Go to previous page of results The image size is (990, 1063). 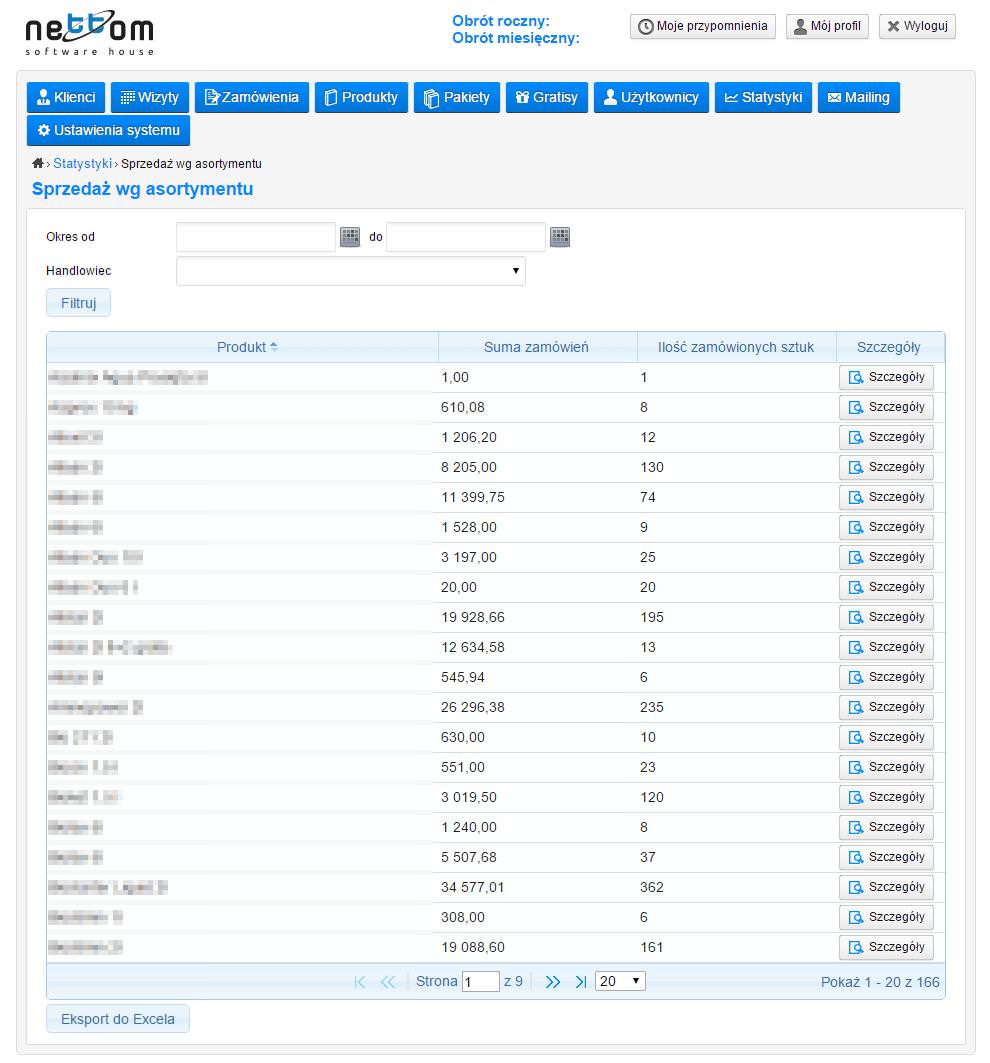388,982
